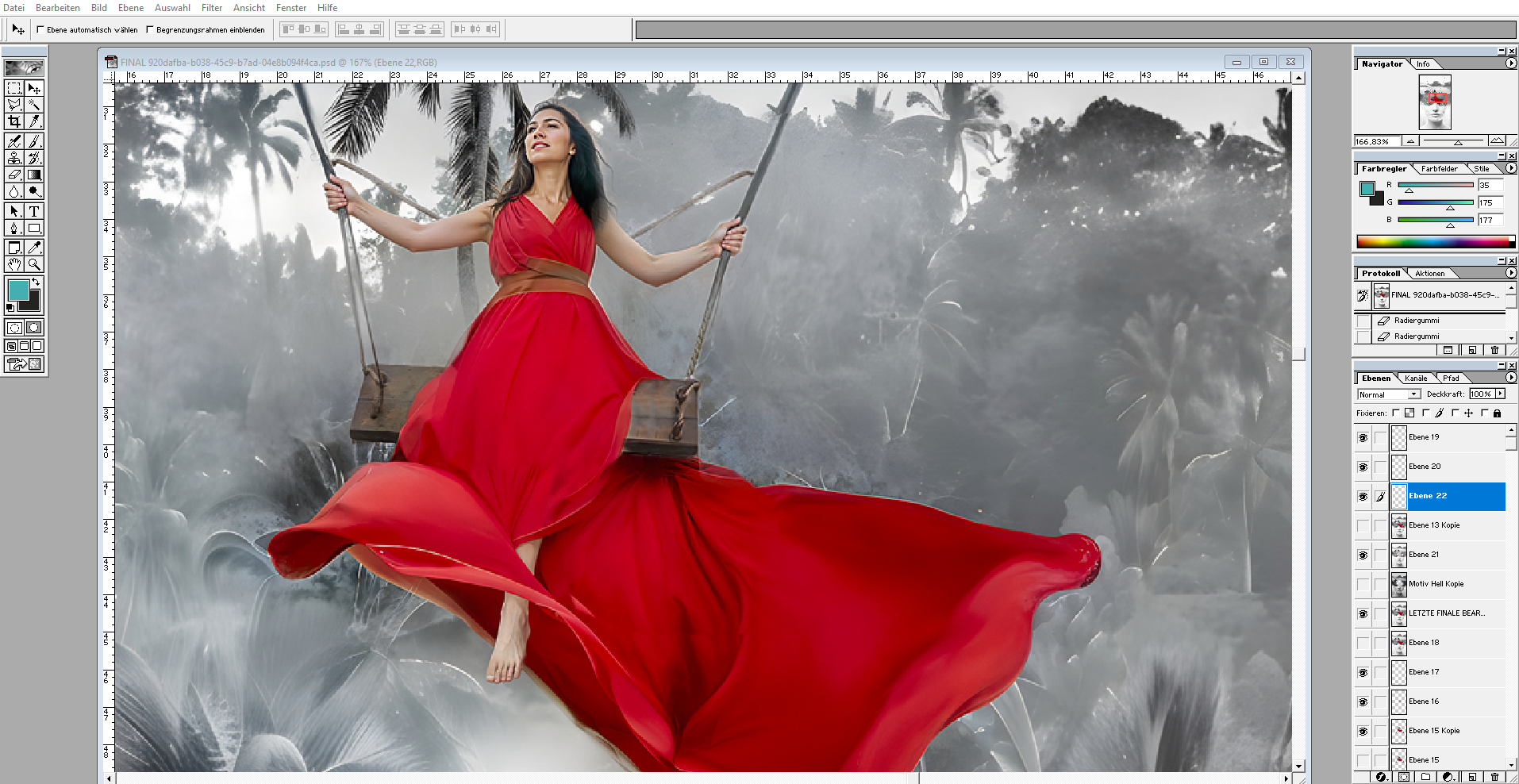Jump to ImageReady
Image resolution: width=1519 pixels, height=784 pixels.
click(x=25, y=364)
